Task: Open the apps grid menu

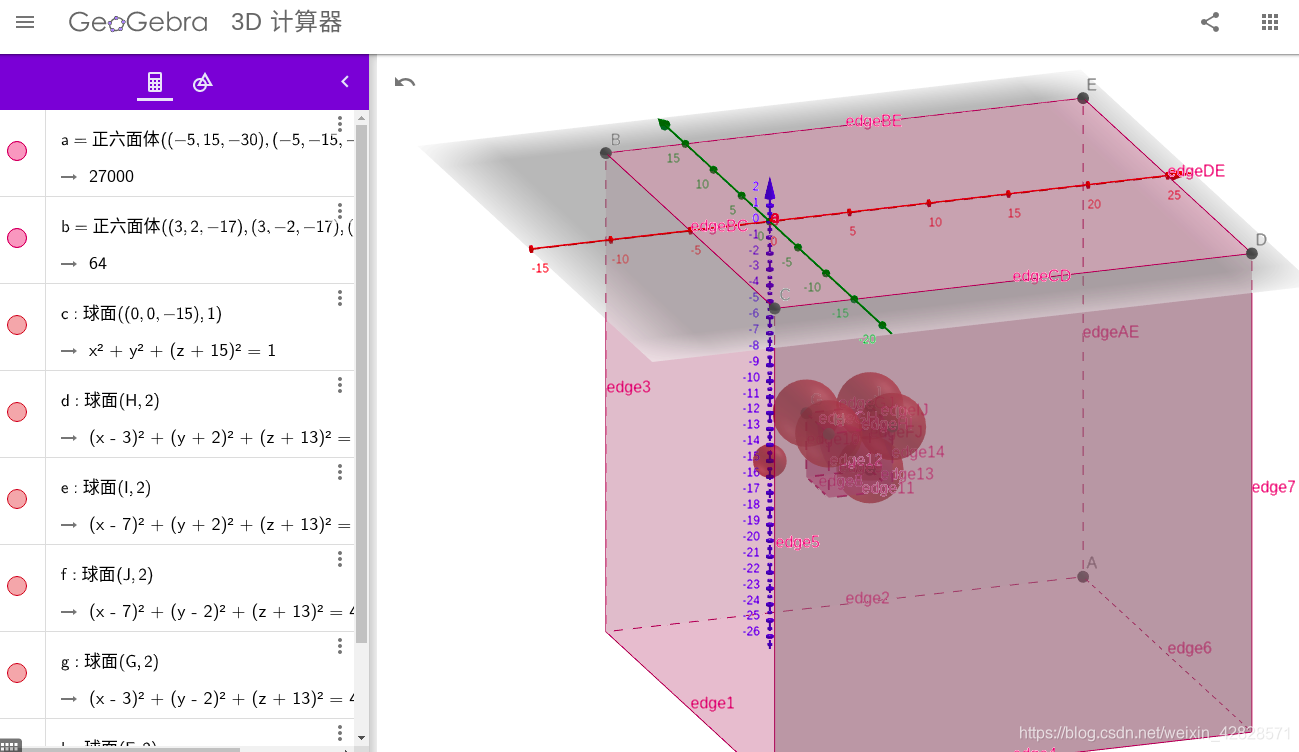Action: [1270, 22]
